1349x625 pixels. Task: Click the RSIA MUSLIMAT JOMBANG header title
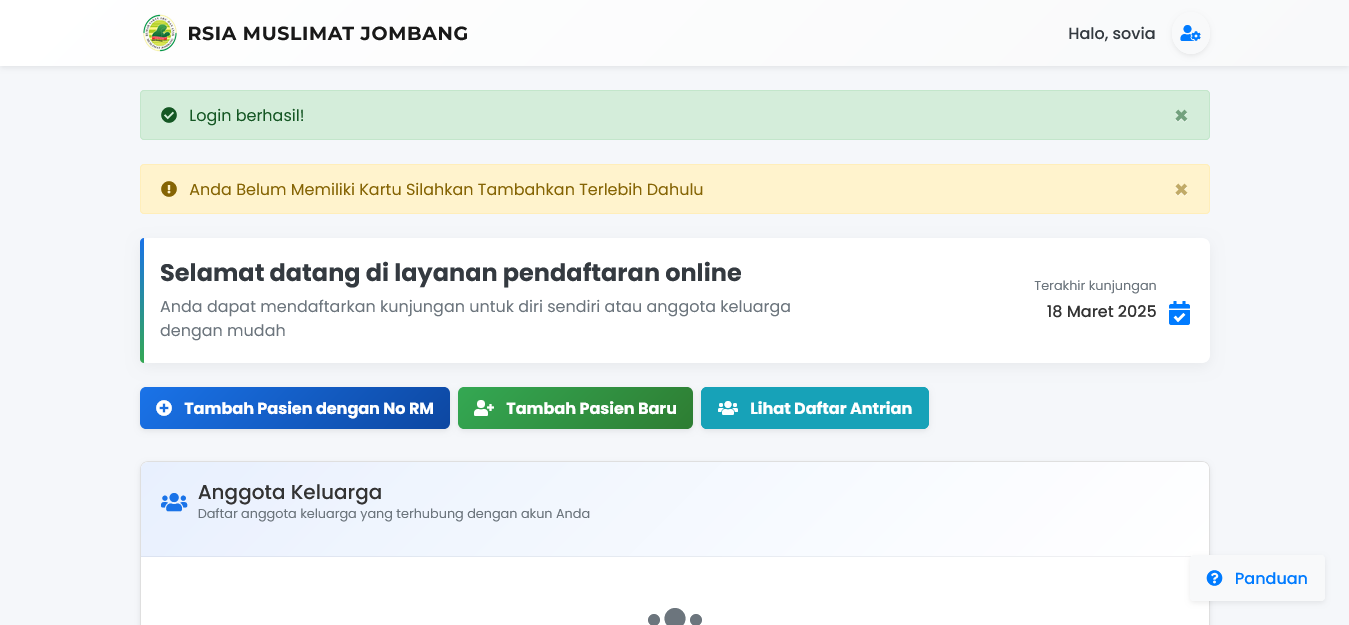click(x=325, y=33)
